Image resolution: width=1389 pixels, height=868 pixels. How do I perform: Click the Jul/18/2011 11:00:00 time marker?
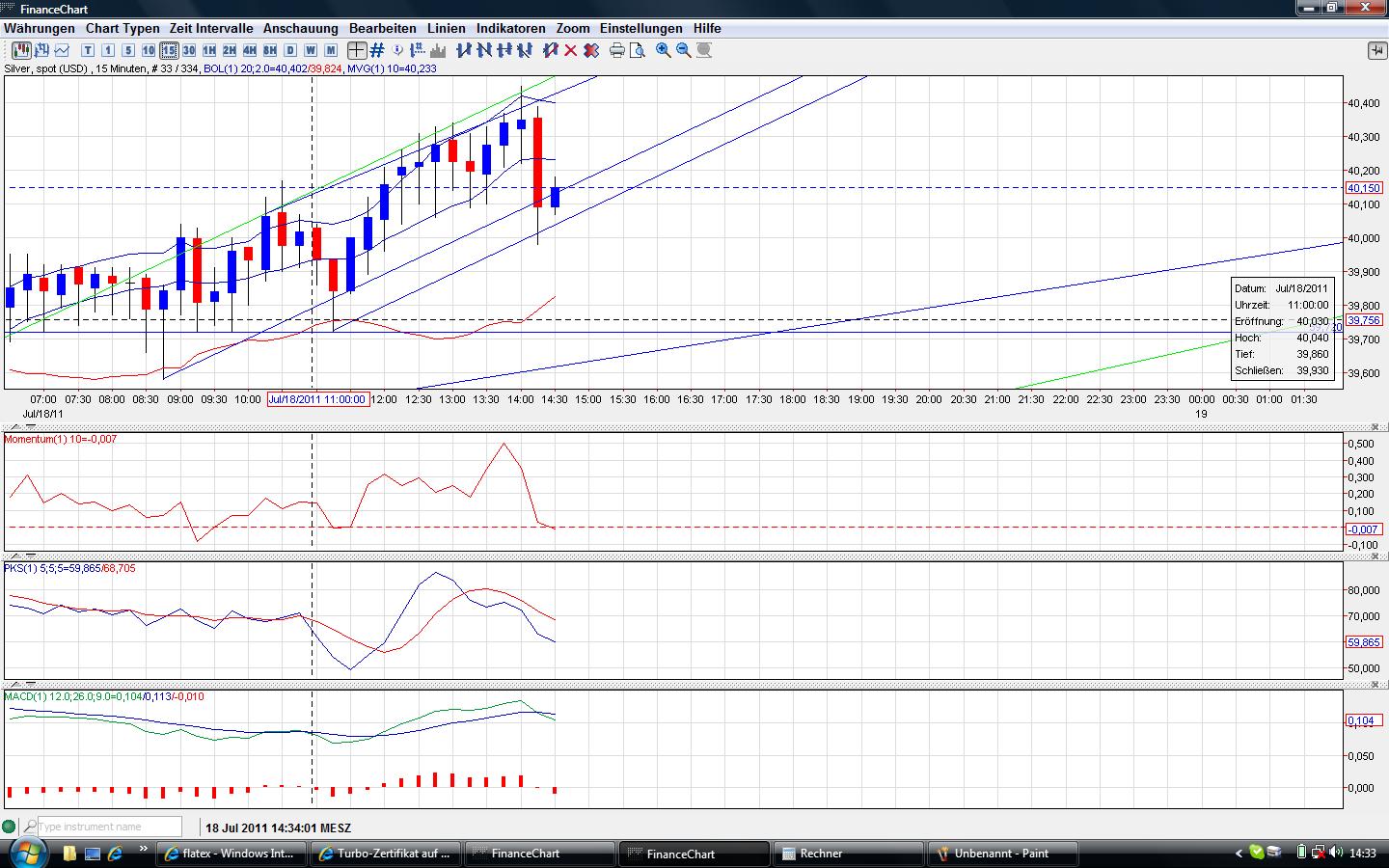point(318,399)
